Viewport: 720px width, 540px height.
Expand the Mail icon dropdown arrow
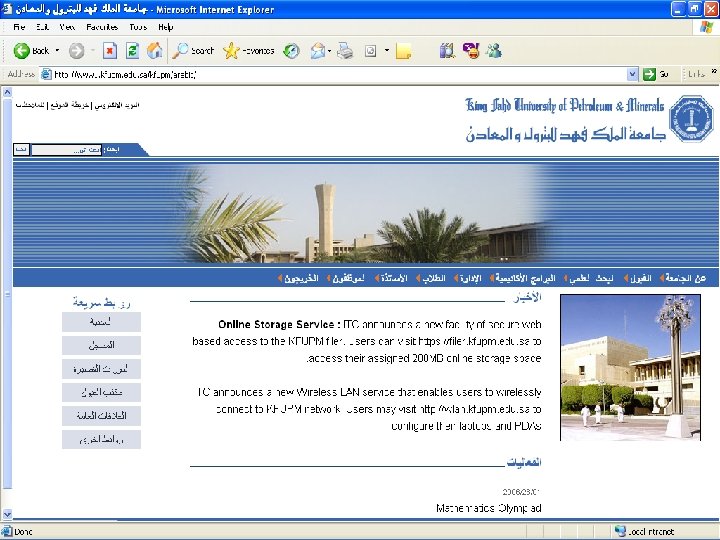click(x=330, y=51)
